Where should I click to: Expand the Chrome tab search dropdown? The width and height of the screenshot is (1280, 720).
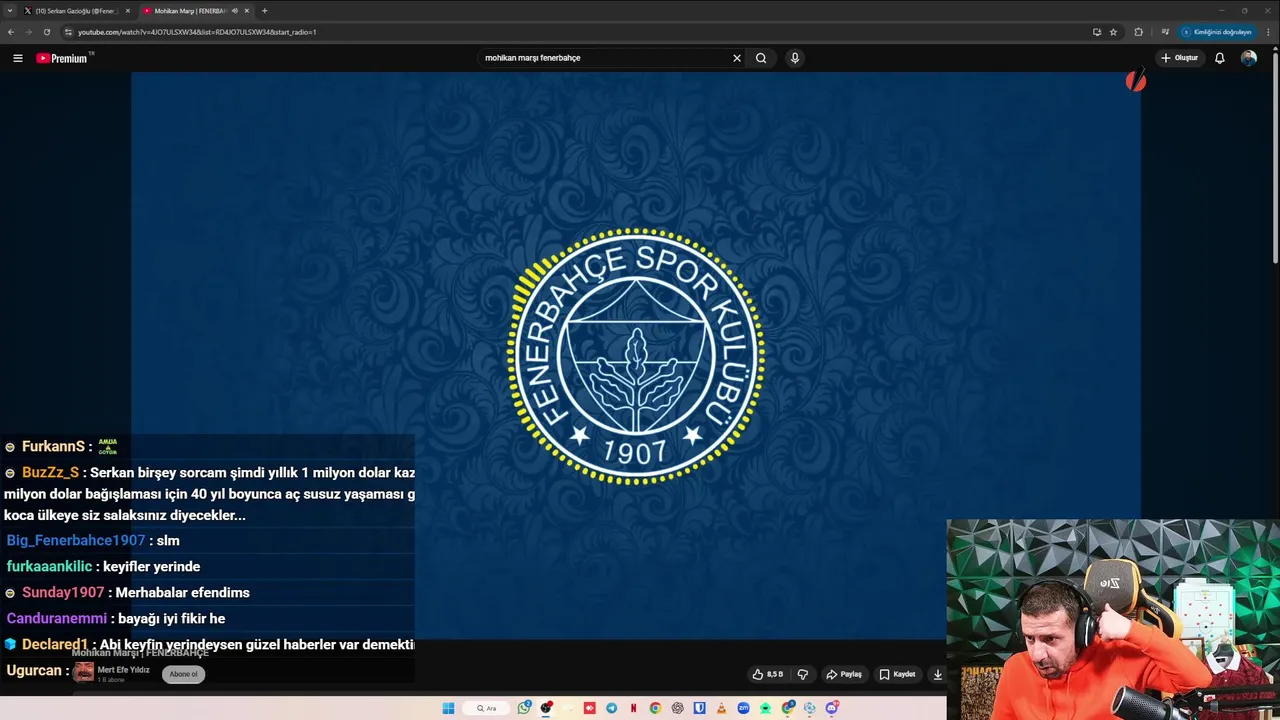click(x=10, y=11)
